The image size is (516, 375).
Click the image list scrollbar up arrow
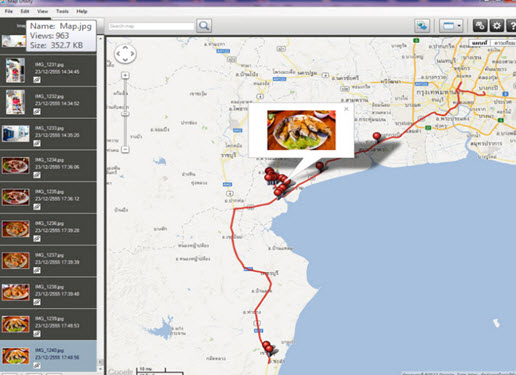100,39
